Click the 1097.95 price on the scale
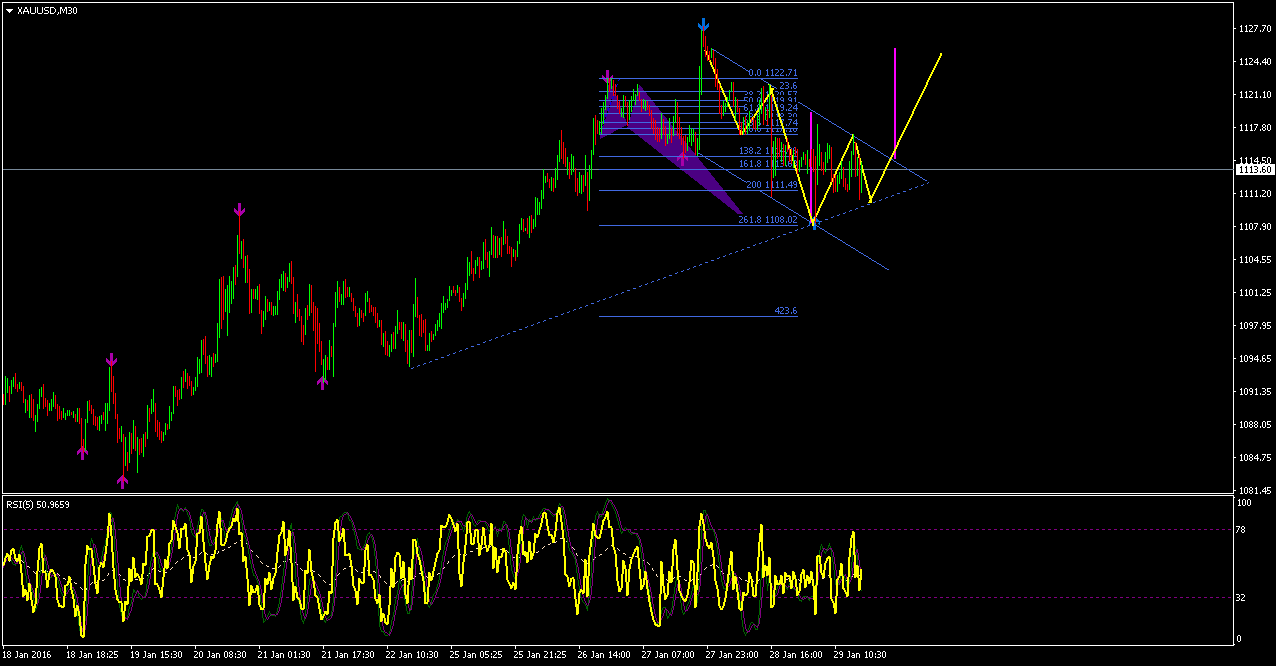 pyautogui.click(x=1254, y=326)
